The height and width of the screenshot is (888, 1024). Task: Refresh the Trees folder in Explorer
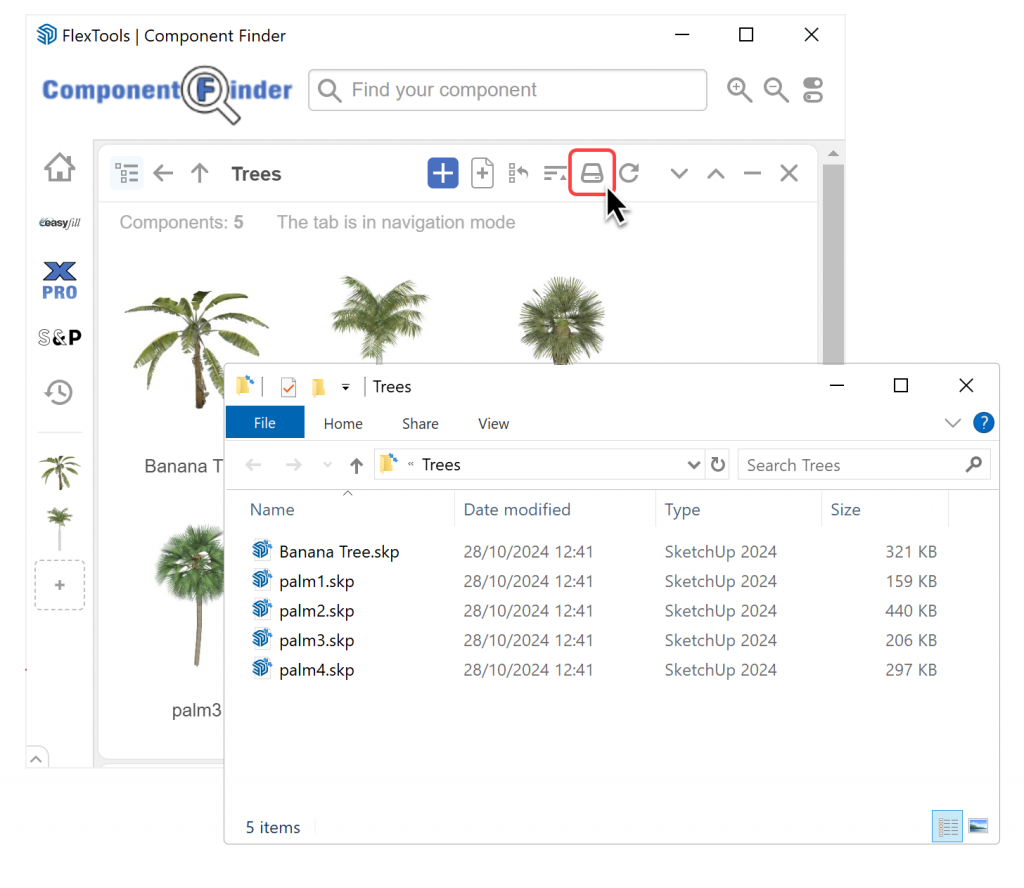tap(718, 465)
